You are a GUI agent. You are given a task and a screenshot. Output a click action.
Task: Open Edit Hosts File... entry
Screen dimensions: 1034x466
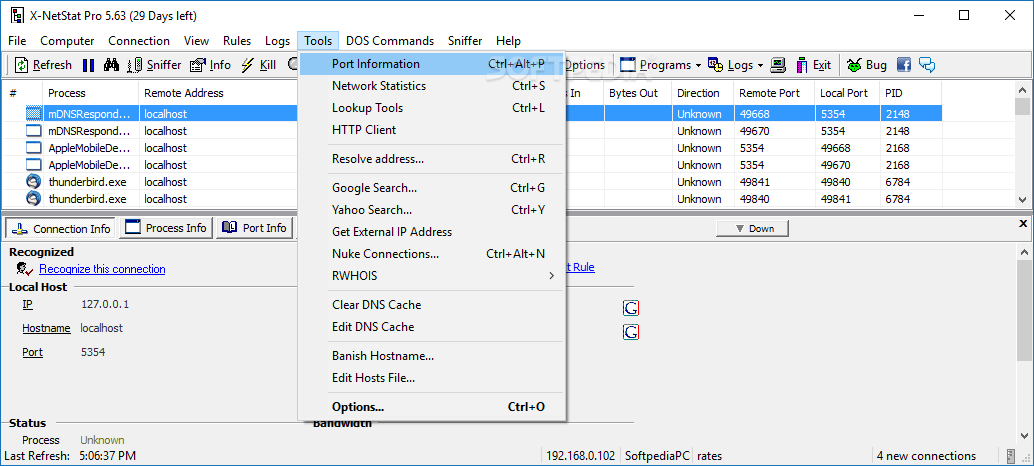(431, 378)
